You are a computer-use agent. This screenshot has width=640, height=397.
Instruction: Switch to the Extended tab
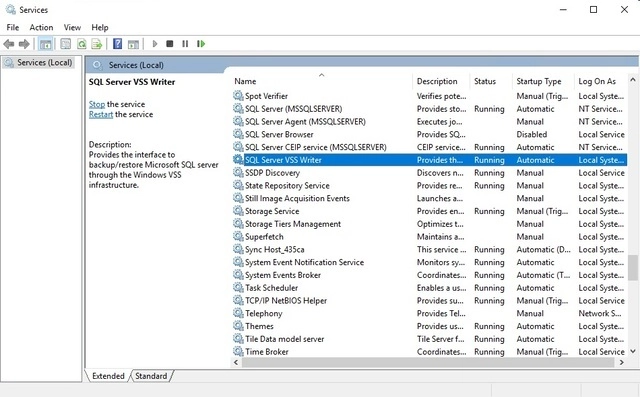(x=108, y=376)
